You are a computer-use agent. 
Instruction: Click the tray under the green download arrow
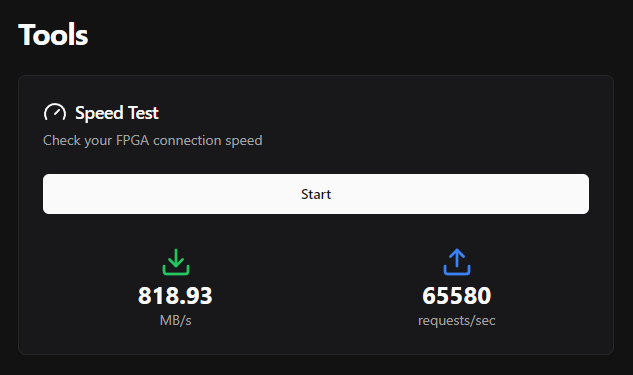176,272
